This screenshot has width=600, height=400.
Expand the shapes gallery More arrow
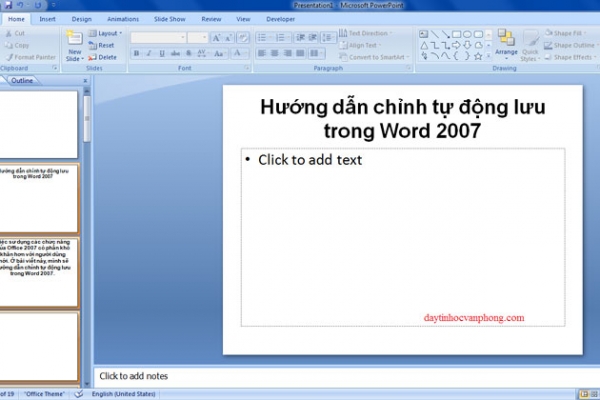click(x=488, y=57)
